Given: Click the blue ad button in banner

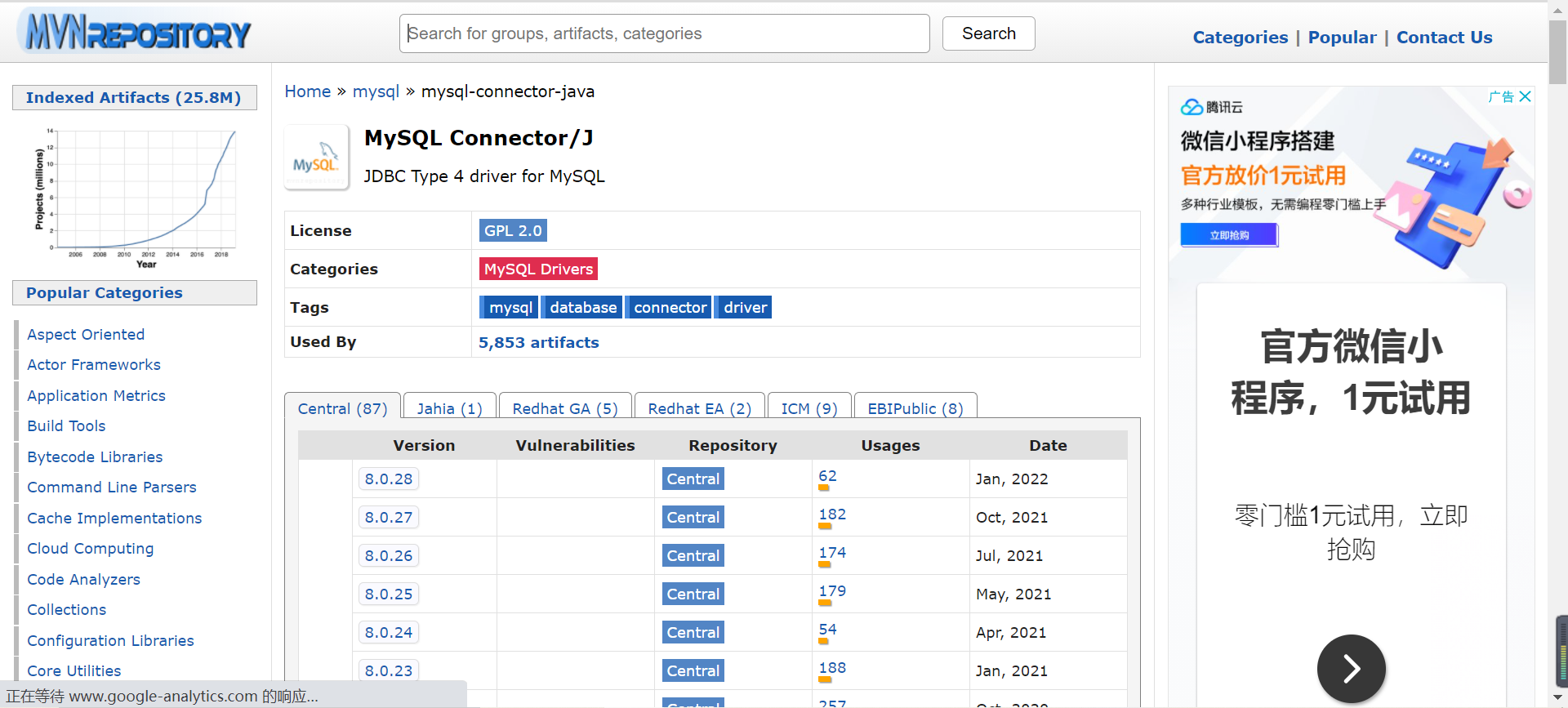Looking at the screenshot, I should 1228,235.
